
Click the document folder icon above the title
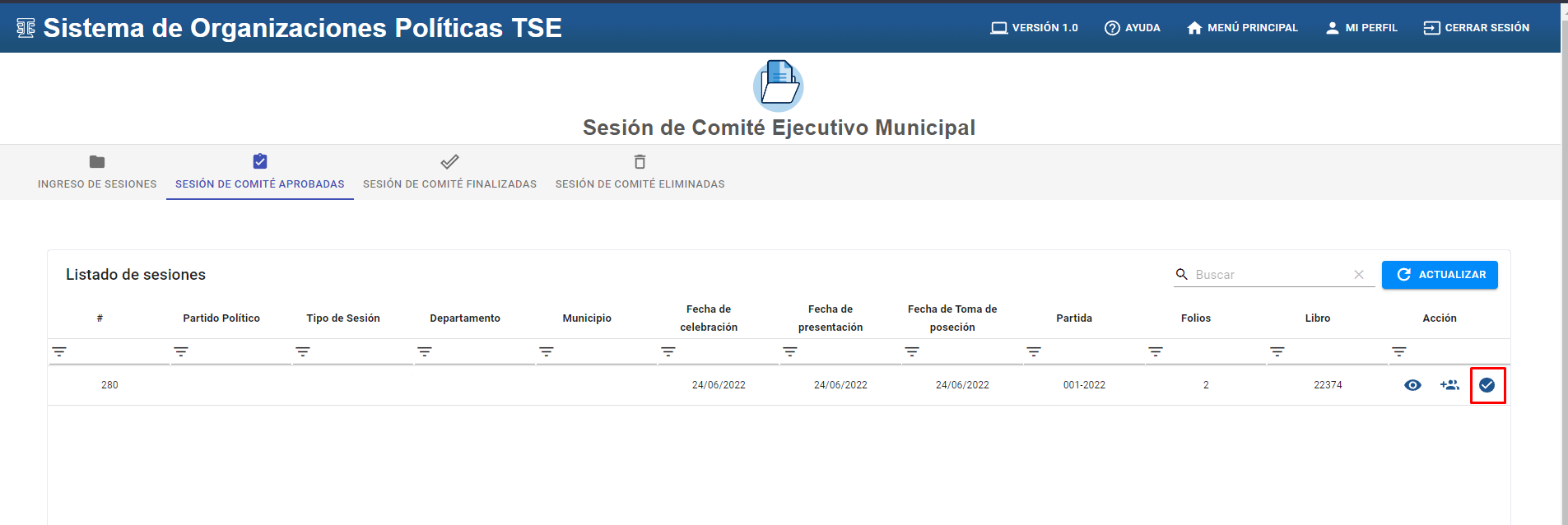pos(779,85)
